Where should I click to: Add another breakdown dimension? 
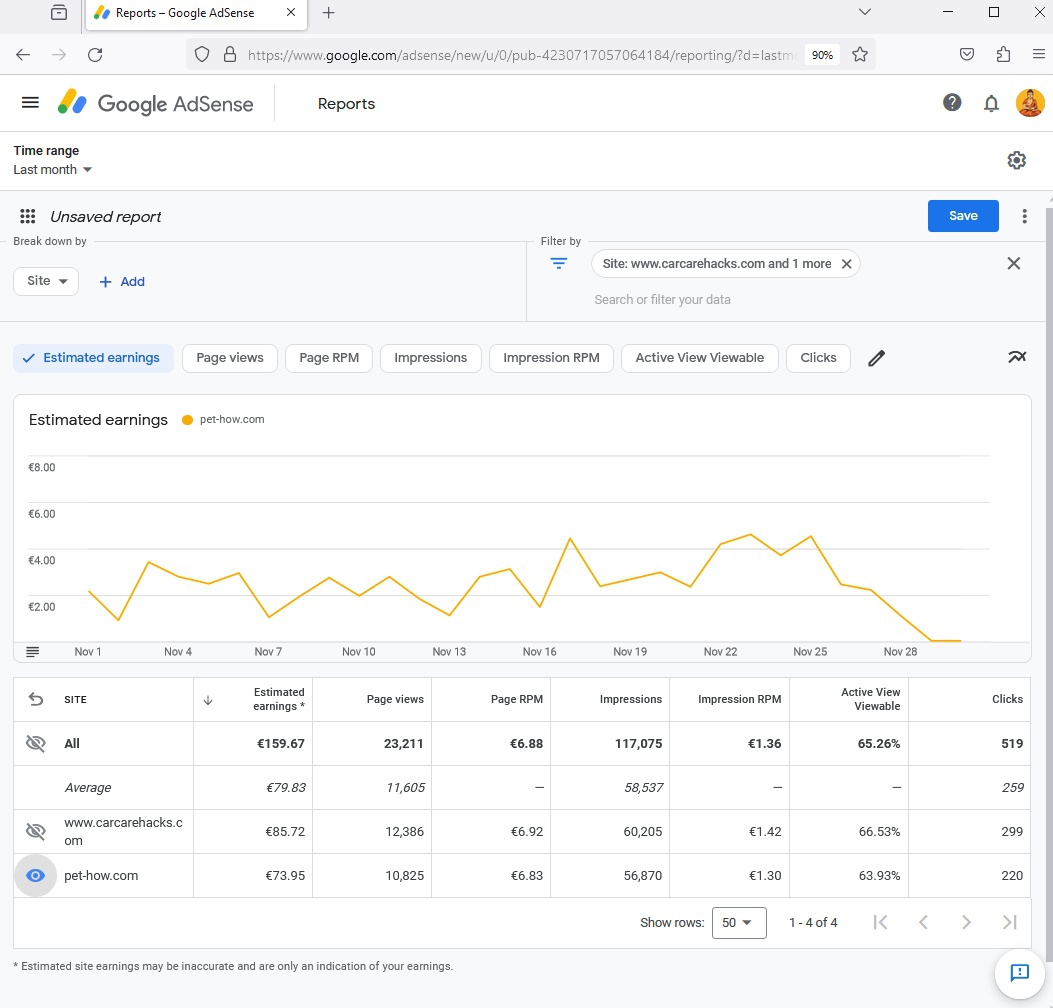coord(122,281)
